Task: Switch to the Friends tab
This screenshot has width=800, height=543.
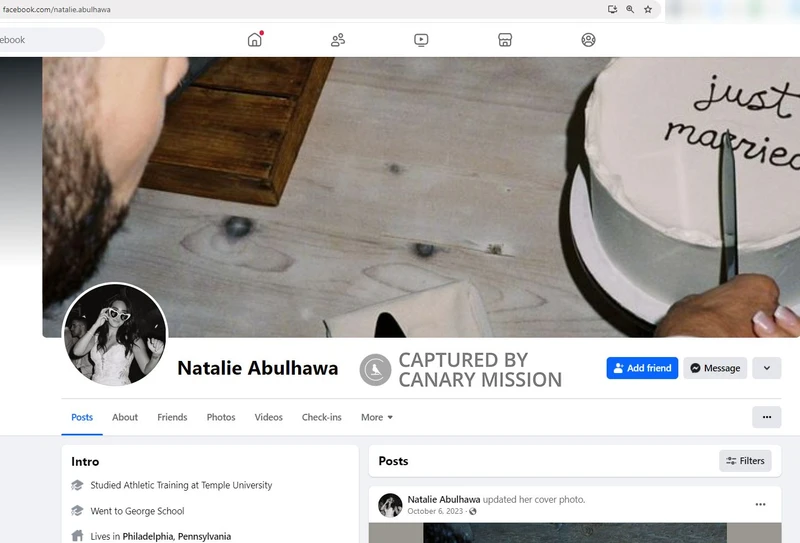Action: coord(172,417)
